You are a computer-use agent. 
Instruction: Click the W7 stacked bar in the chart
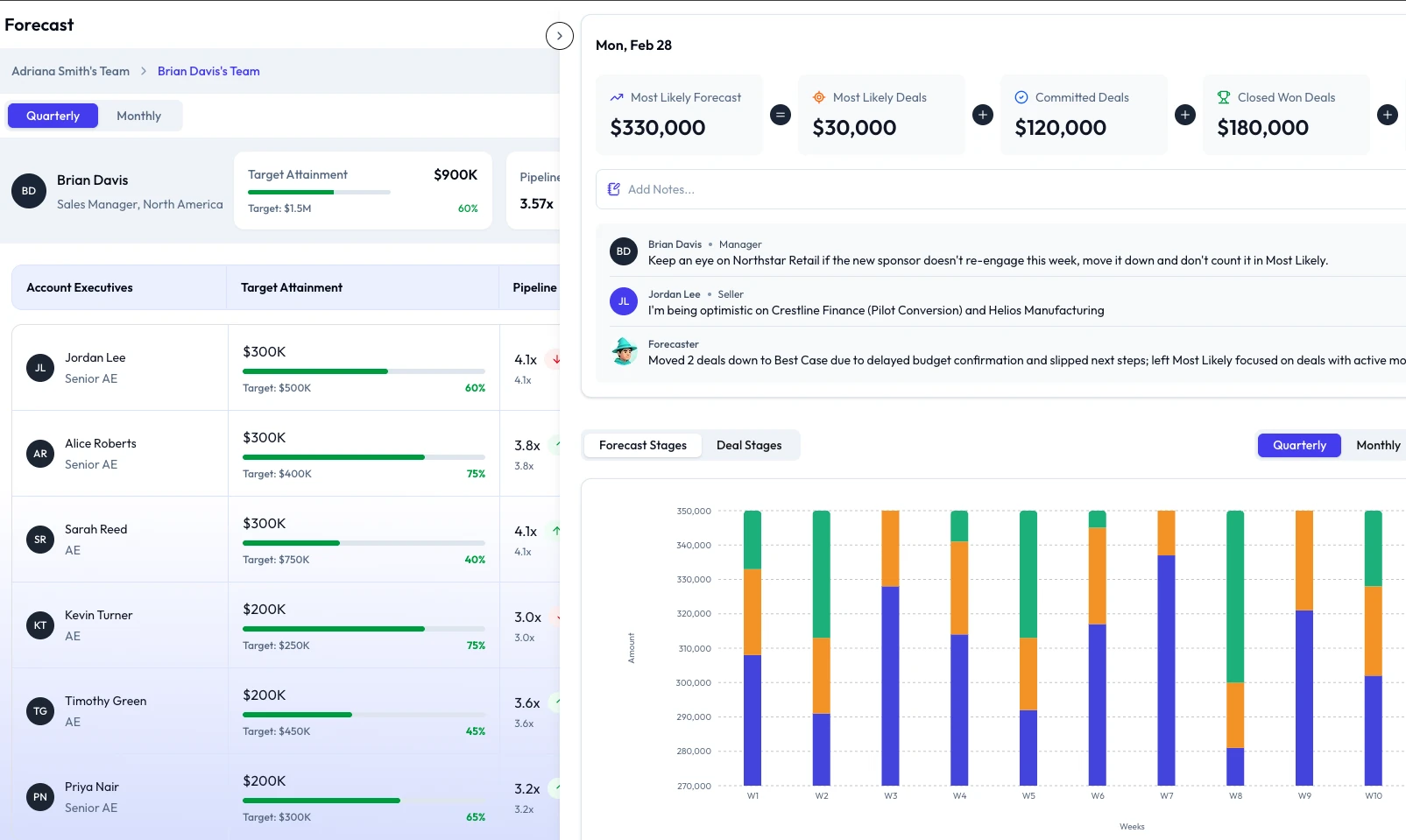1166,647
